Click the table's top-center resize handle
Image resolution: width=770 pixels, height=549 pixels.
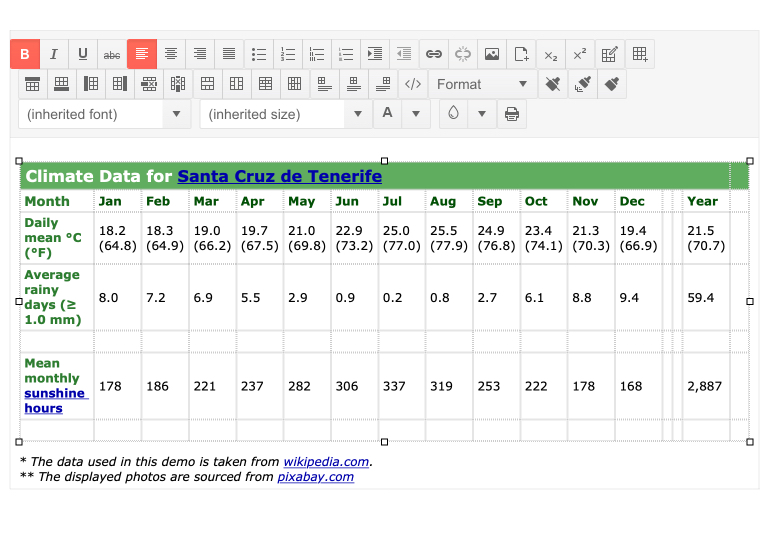click(x=385, y=161)
